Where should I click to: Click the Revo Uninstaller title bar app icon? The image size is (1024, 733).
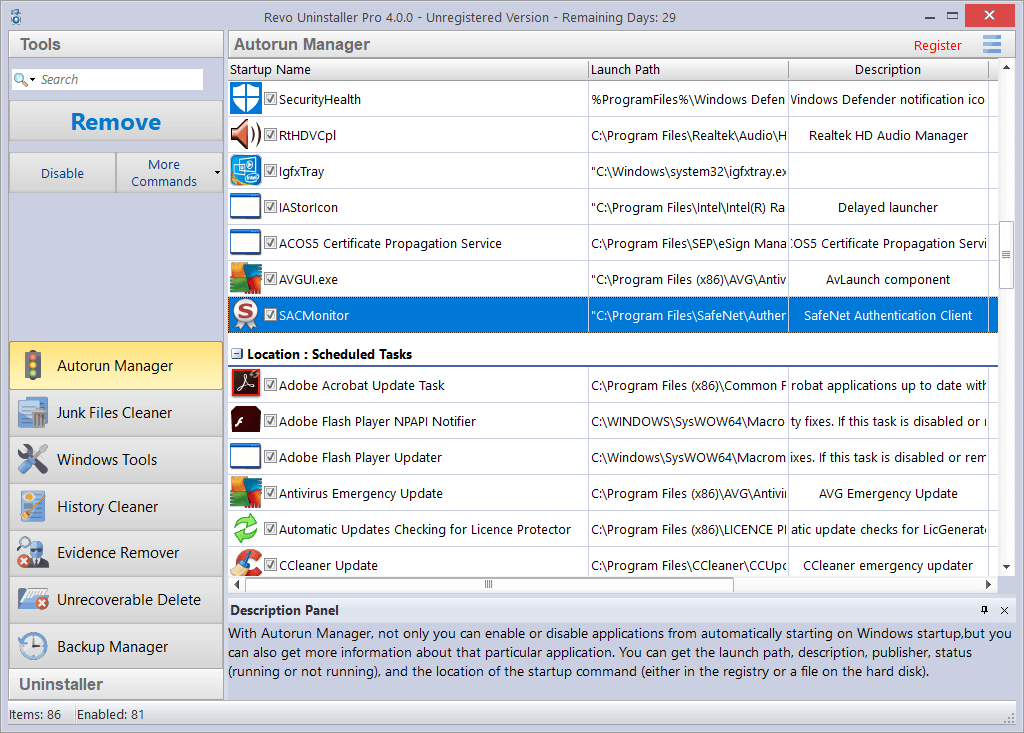pos(16,17)
